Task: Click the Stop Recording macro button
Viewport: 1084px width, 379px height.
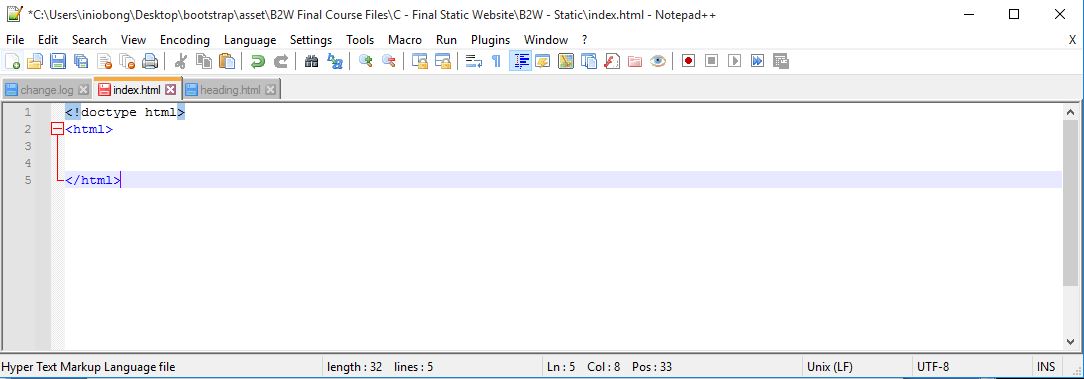Action: (711, 62)
